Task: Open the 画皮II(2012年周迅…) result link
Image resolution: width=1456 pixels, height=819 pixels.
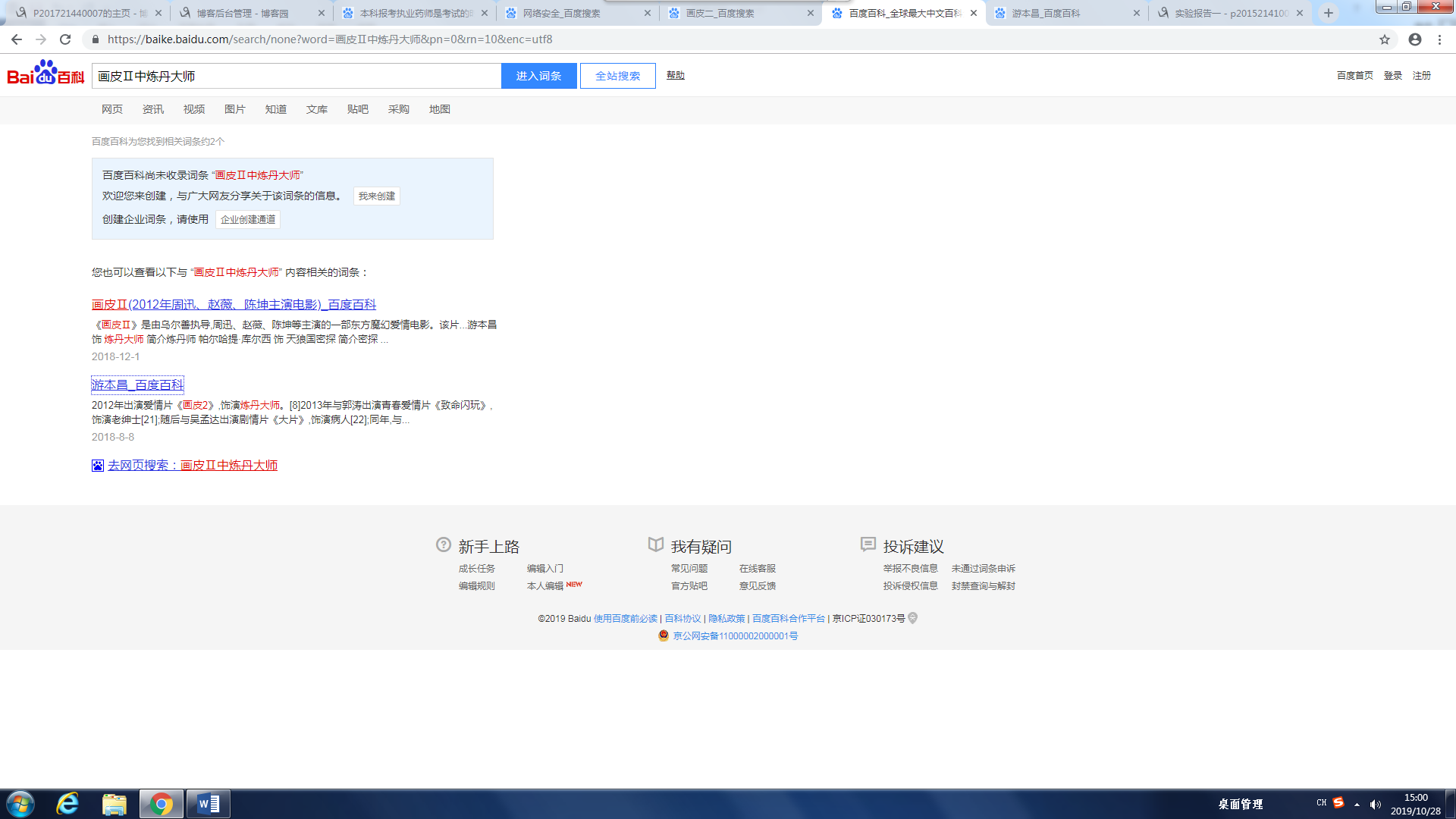Action: point(234,305)
